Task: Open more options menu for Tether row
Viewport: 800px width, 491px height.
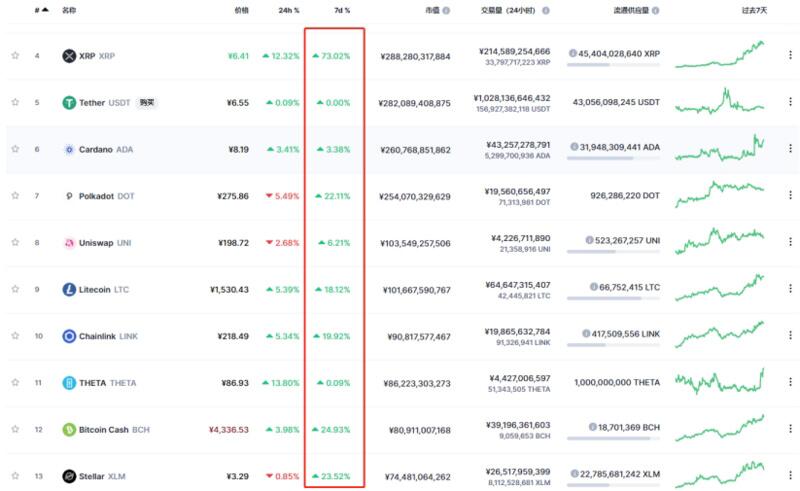Action: click(790, 102)
